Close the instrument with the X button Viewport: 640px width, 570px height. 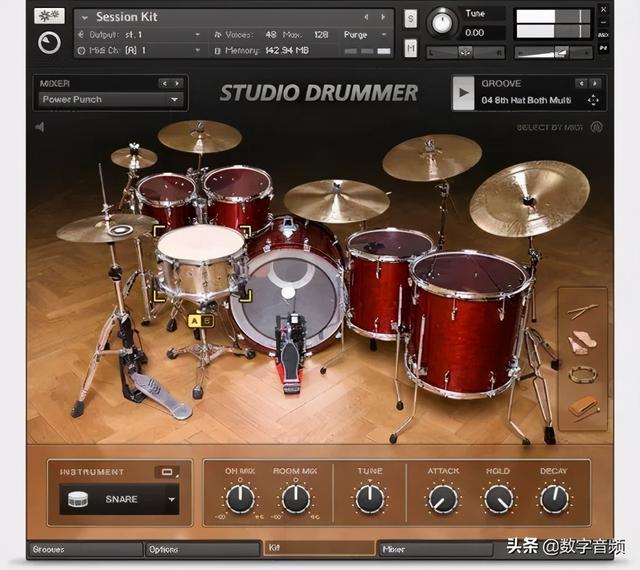click(x=603, y=9)
